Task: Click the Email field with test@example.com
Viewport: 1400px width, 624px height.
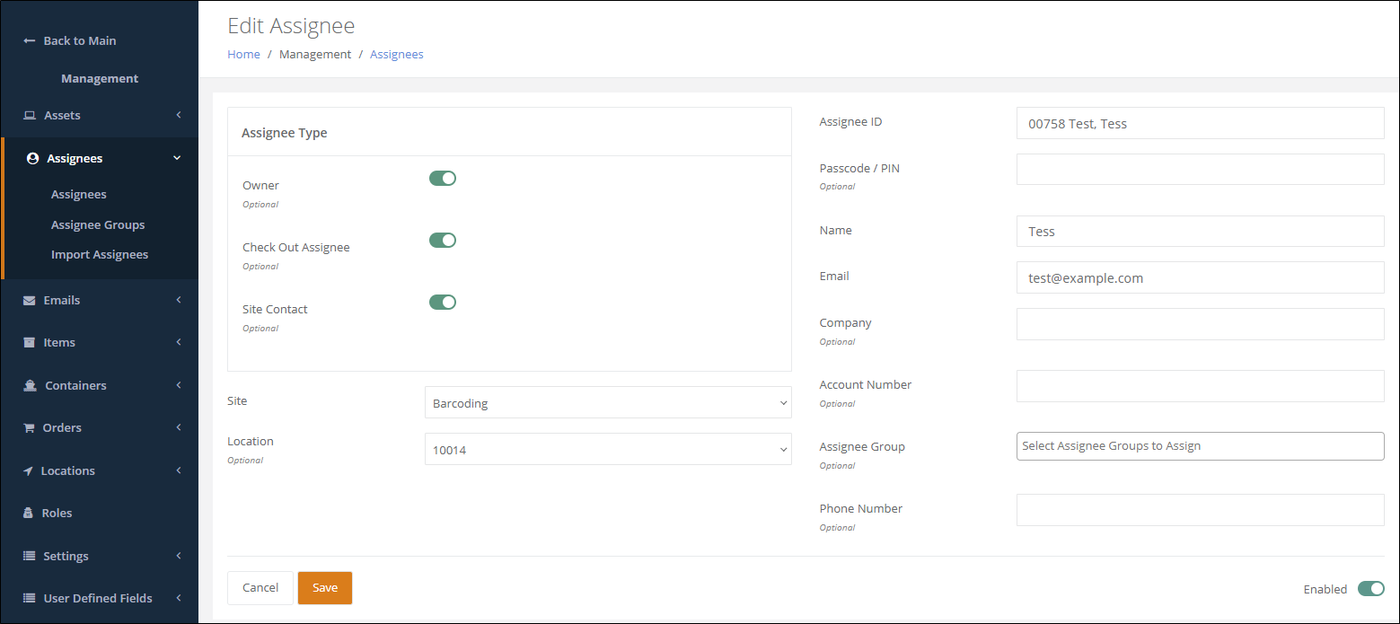Action: coord(1200,277)
